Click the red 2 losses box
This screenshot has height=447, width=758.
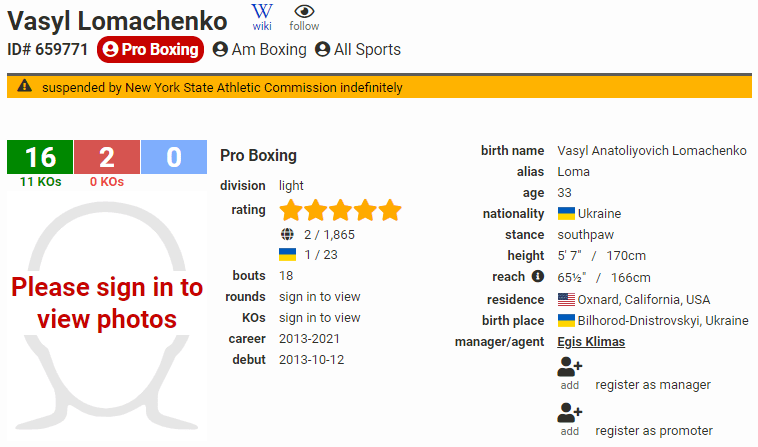tap(107, 157)
